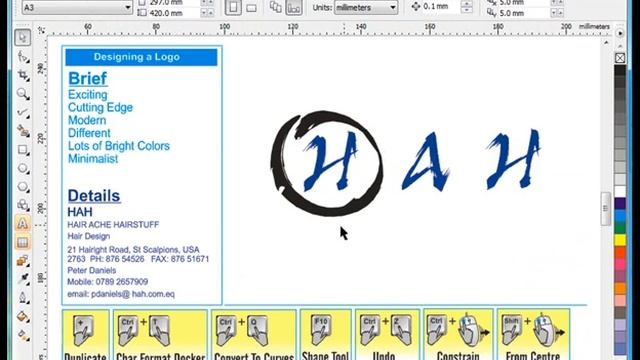Select the Pick tool in the toolbox
This screenshot has width=640, height=360.
(x=23, y=38)
